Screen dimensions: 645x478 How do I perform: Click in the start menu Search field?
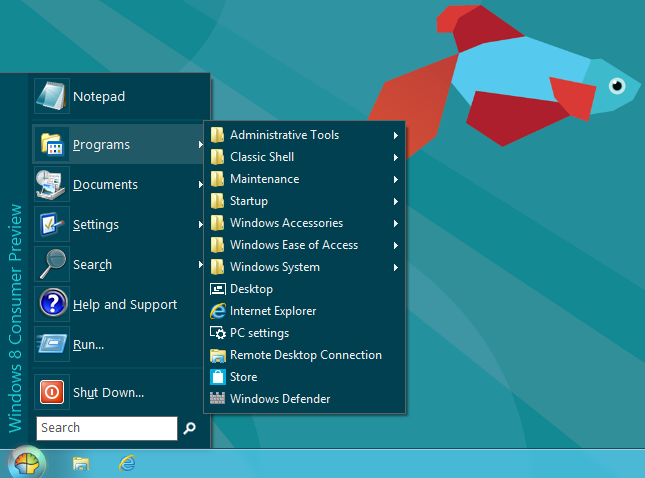tap(107, 428)
